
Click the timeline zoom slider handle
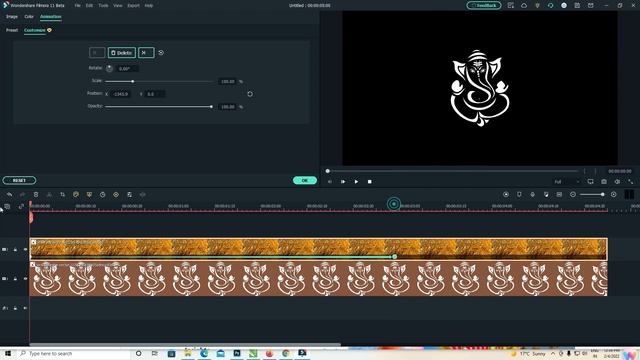(602, 195)
